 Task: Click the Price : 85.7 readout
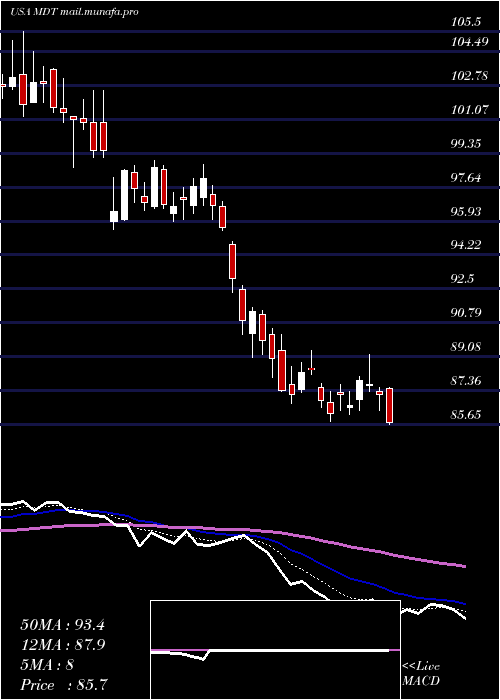[64, 685]
